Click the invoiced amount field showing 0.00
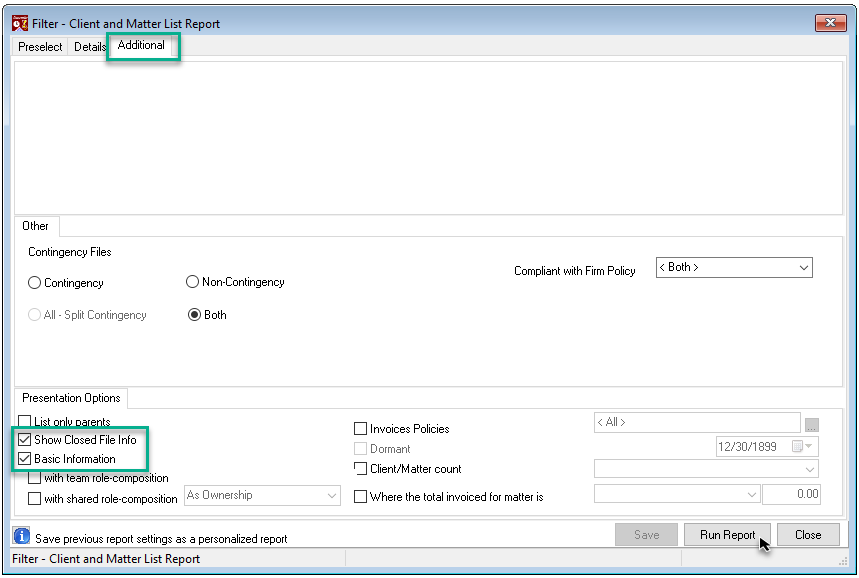The width and height of the screenshot is (859, 578). 792,494
